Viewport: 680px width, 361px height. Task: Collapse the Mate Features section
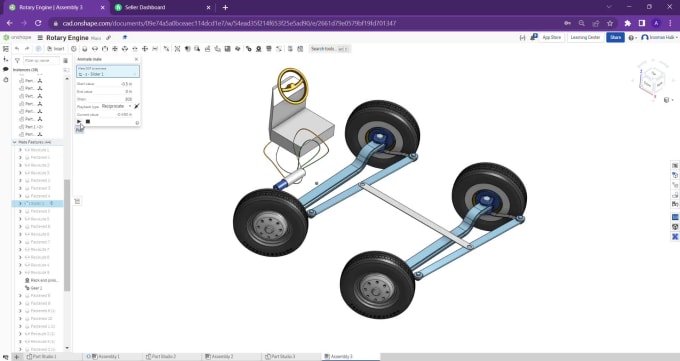pos(15,142)
